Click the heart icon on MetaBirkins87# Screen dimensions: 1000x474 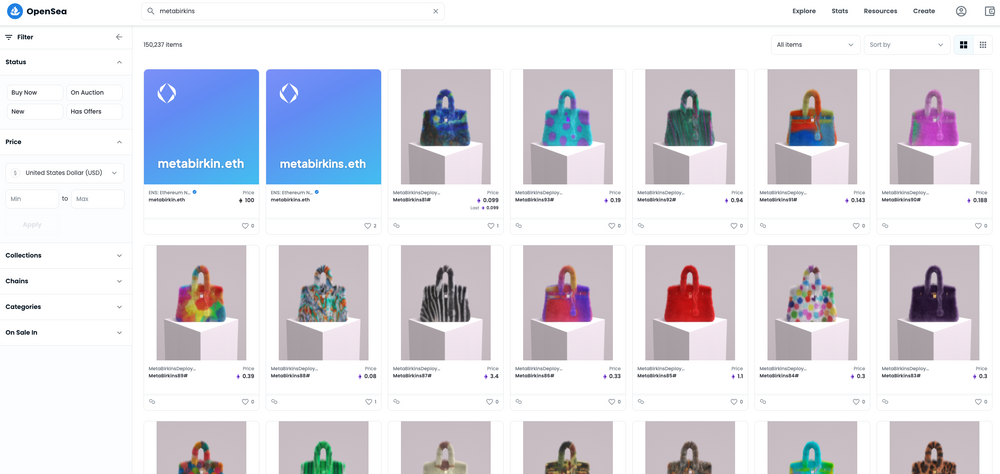tap(489, 402)
